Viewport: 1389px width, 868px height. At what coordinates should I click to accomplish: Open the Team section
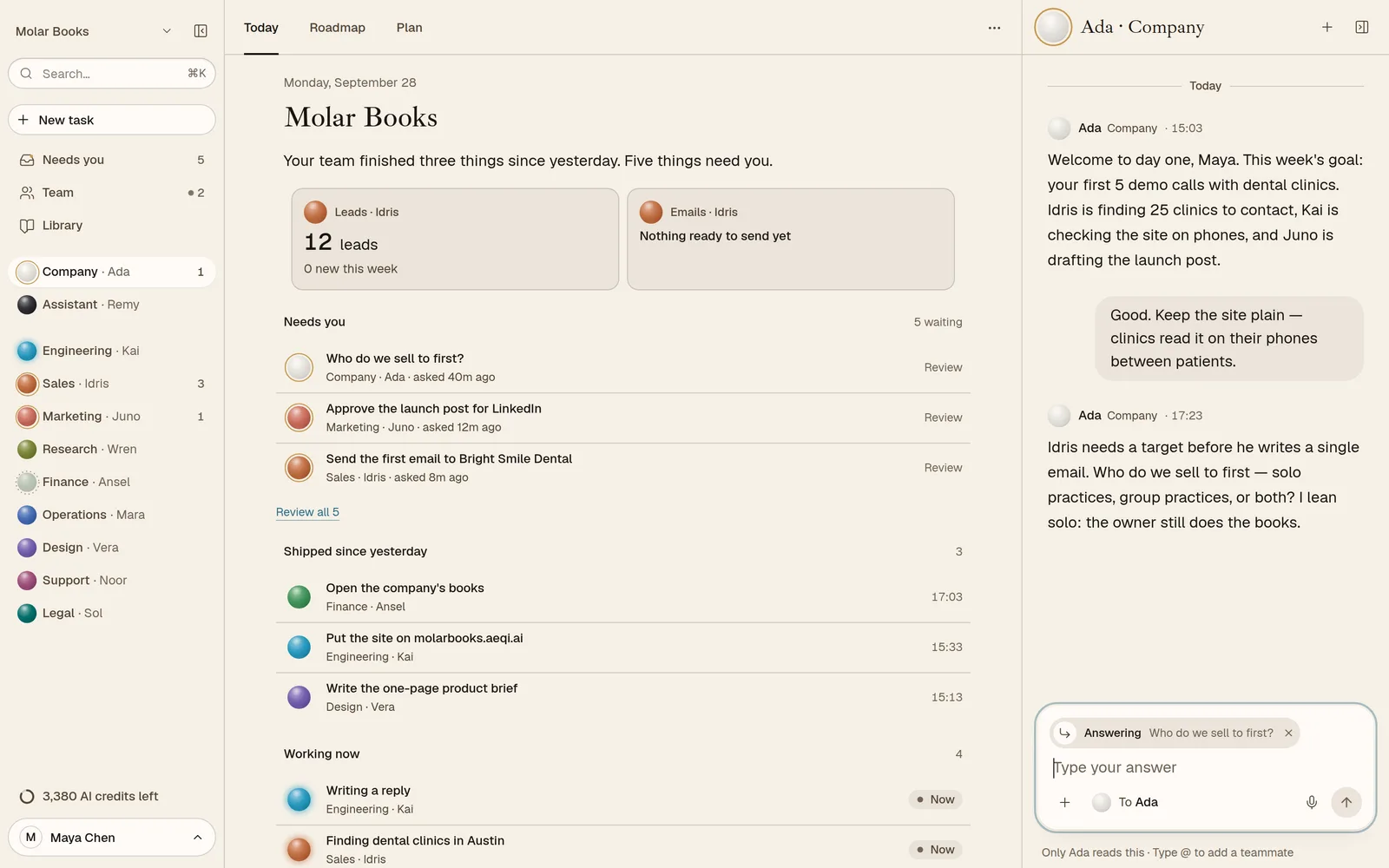(112, 193)
